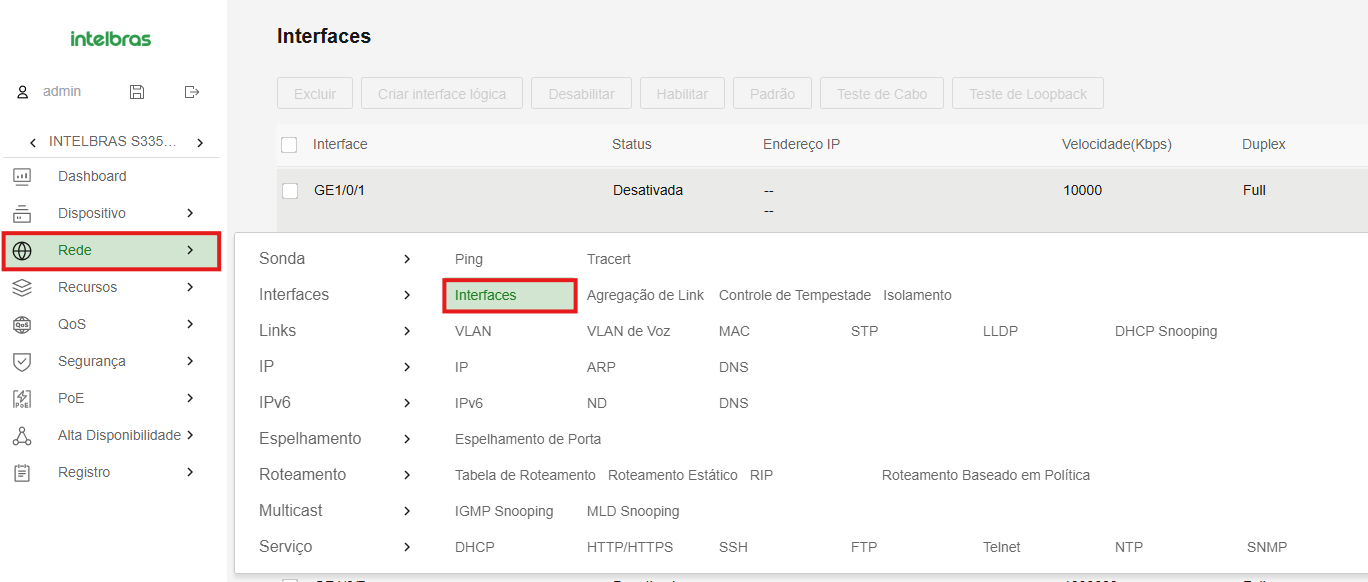This screenshot has height=582, width=1368.
Task: Click the Recursos layers icon
Action: (x=22, y=288)
